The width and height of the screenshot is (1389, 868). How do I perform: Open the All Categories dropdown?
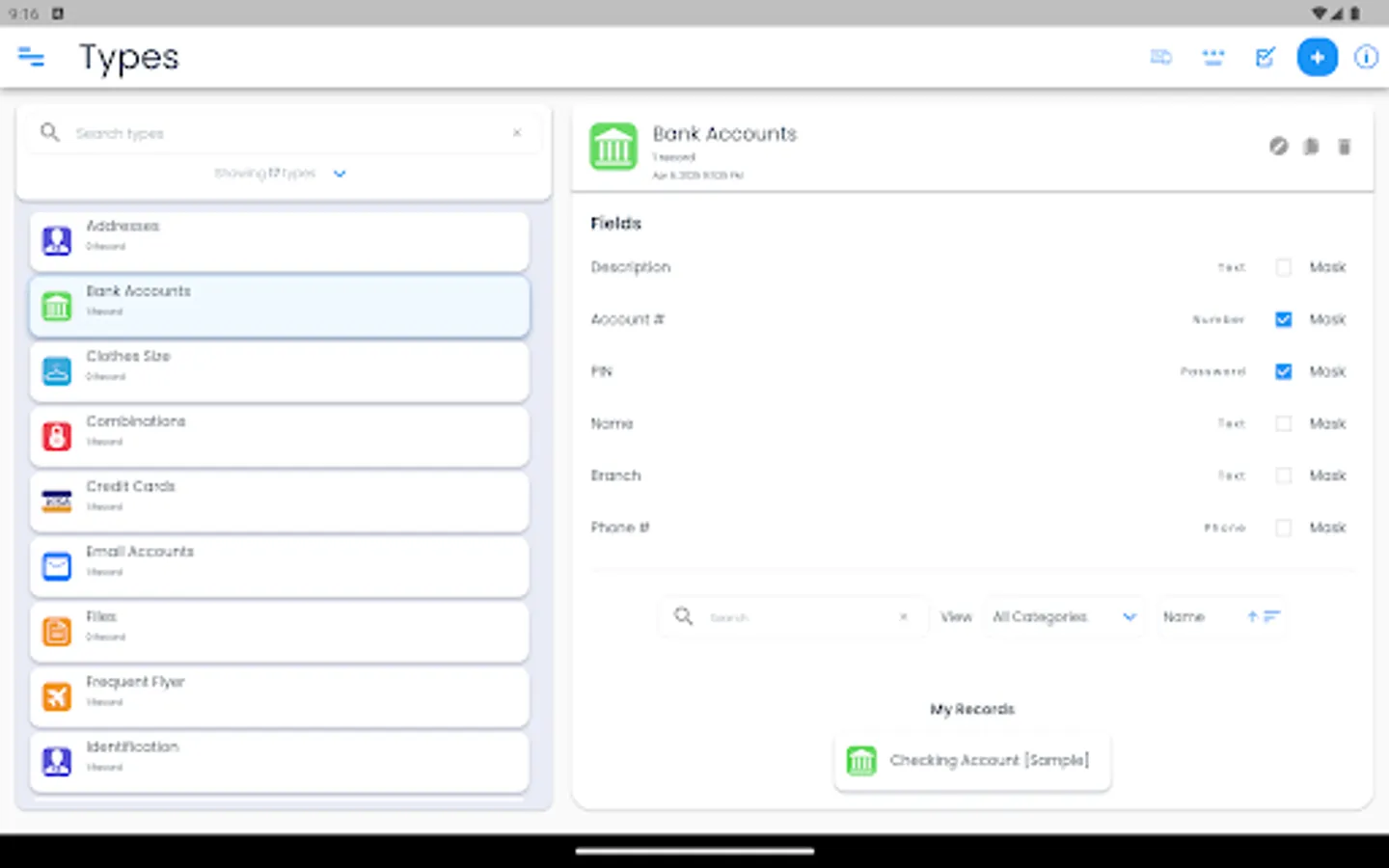pyautogui.click(x=1064, y=616)
